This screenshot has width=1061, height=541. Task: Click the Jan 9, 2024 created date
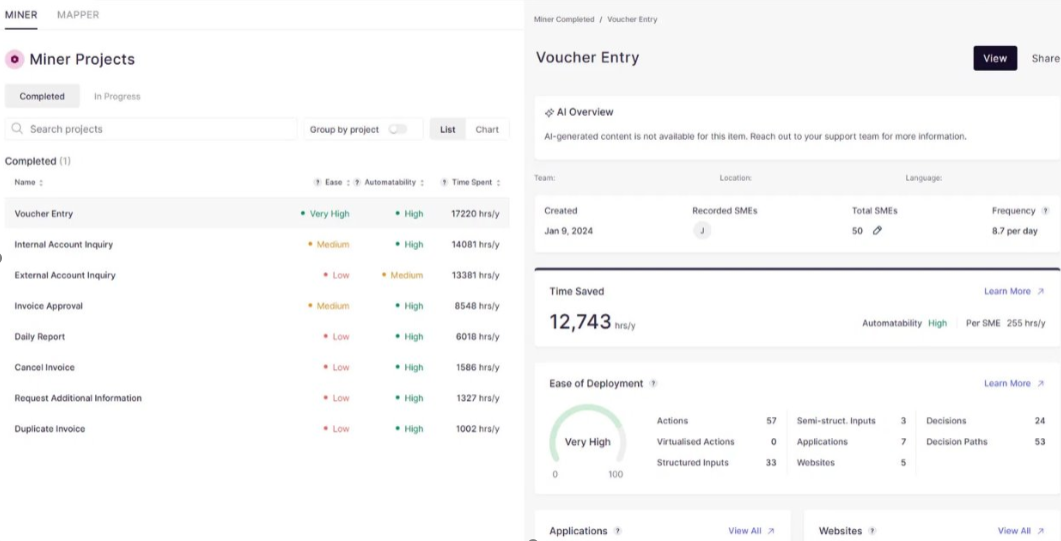(x=568, y=231)
